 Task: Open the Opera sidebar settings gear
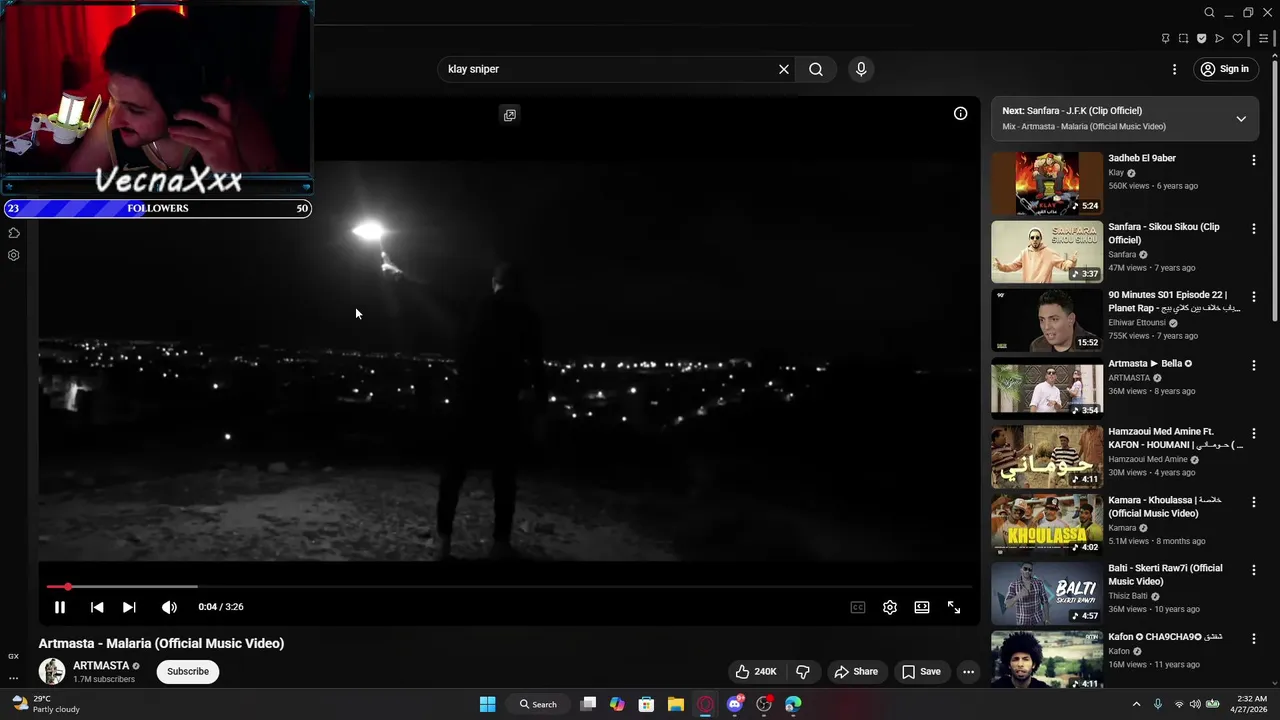pyautogui.click(x=13, y=255)
